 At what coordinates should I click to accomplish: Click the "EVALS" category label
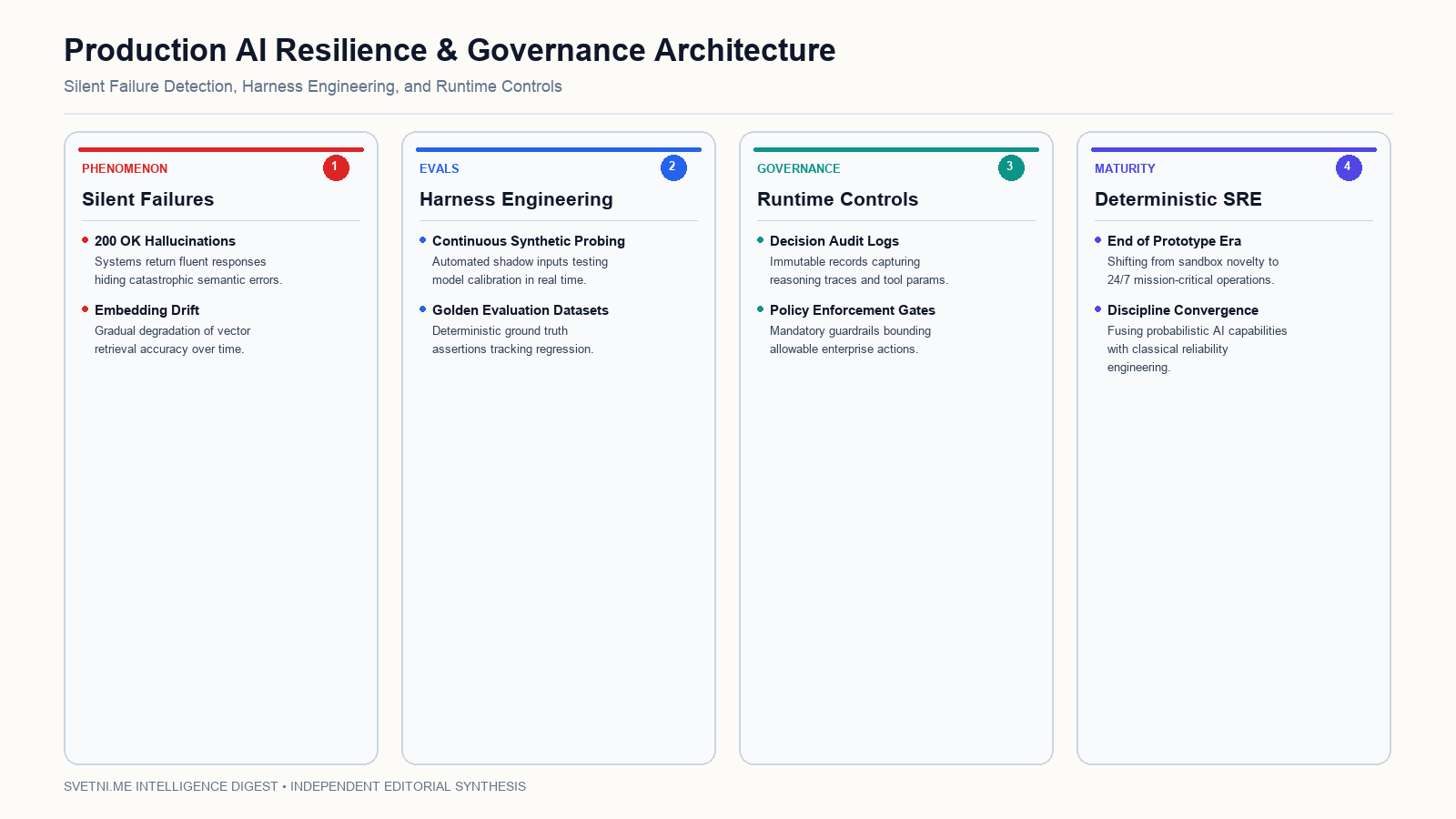tap(439, 168)
